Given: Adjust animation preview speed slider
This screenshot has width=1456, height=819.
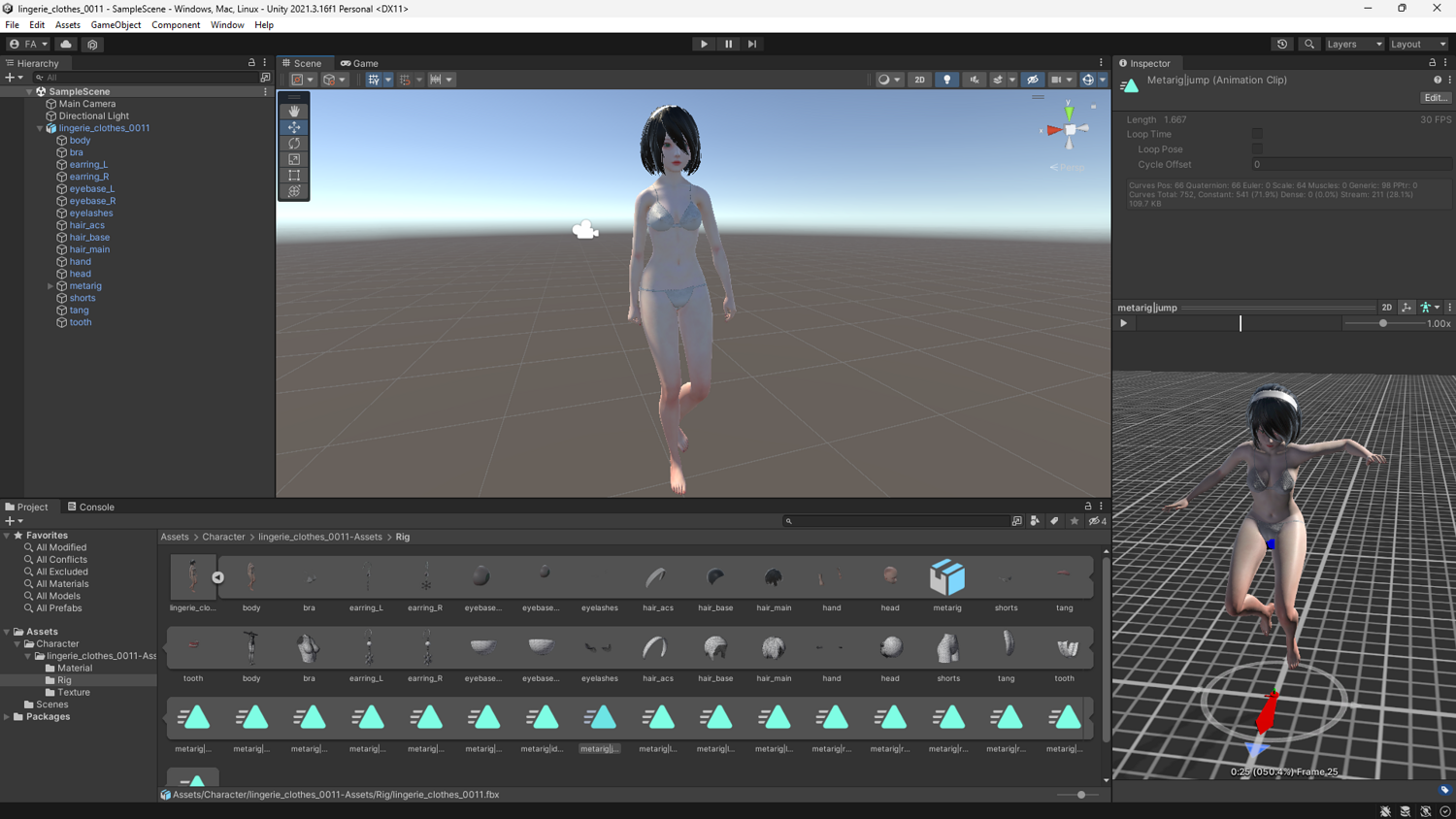Looking at the screenshot, I should click(1383, 323).
